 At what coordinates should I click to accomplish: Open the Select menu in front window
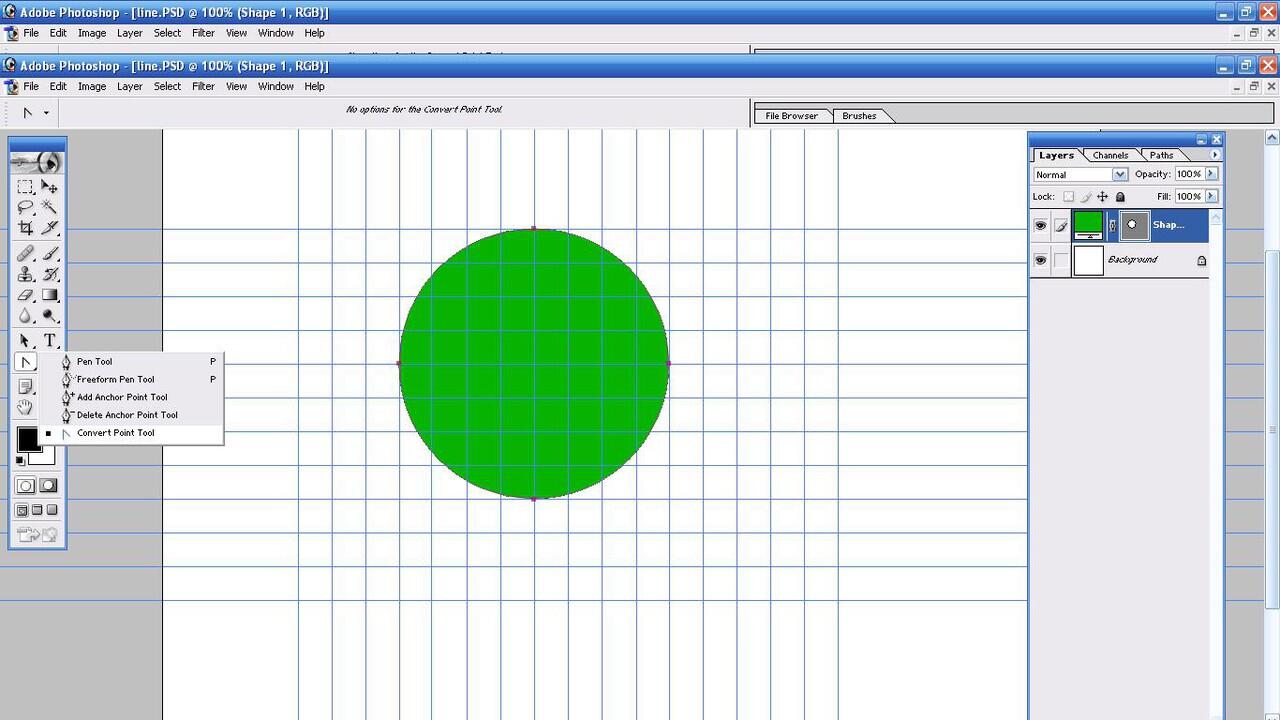pos(167,86)
